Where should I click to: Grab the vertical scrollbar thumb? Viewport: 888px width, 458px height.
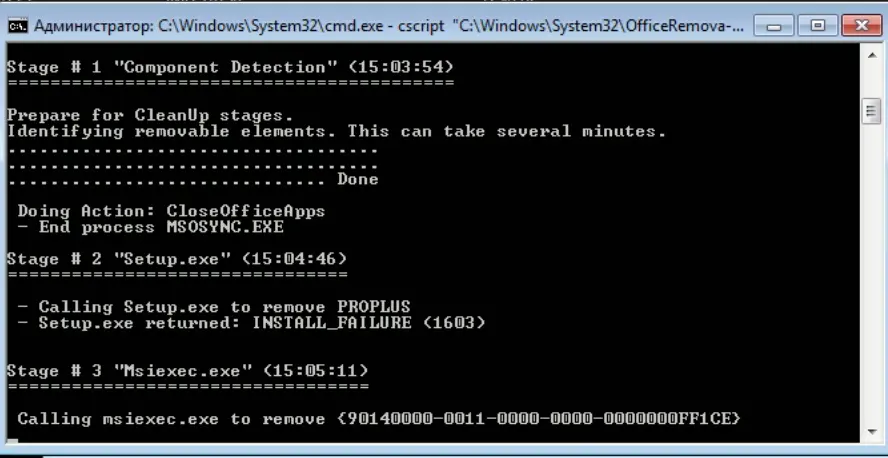point(872,111)
